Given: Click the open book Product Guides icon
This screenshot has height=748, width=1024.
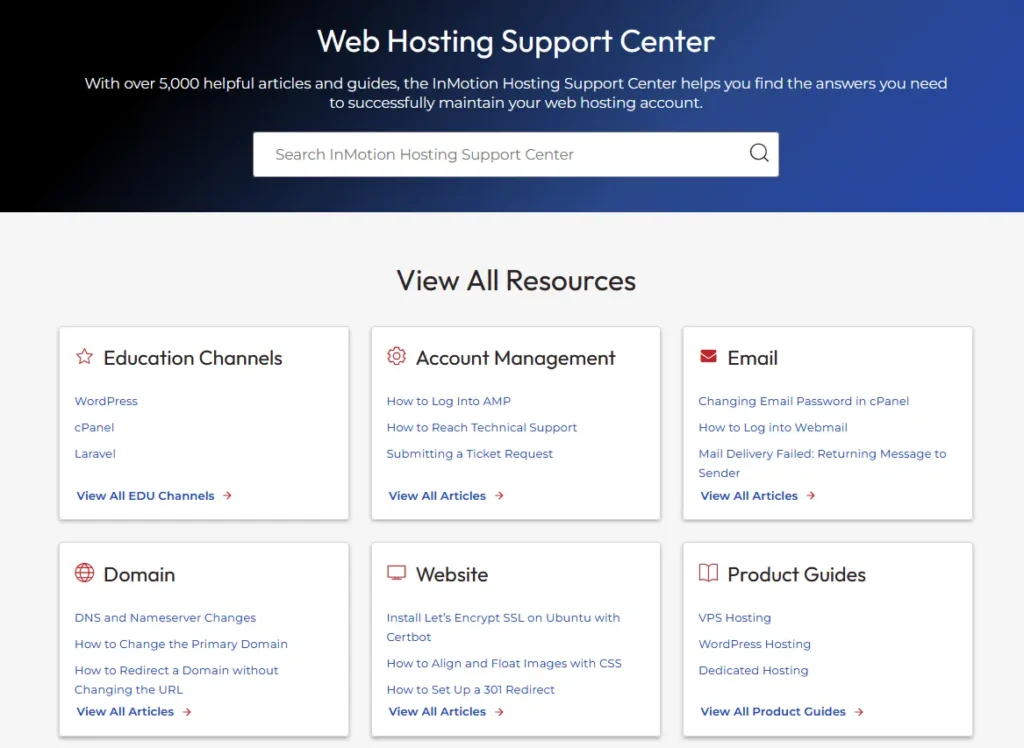Looking at the screenshot, I should (708, 573).
